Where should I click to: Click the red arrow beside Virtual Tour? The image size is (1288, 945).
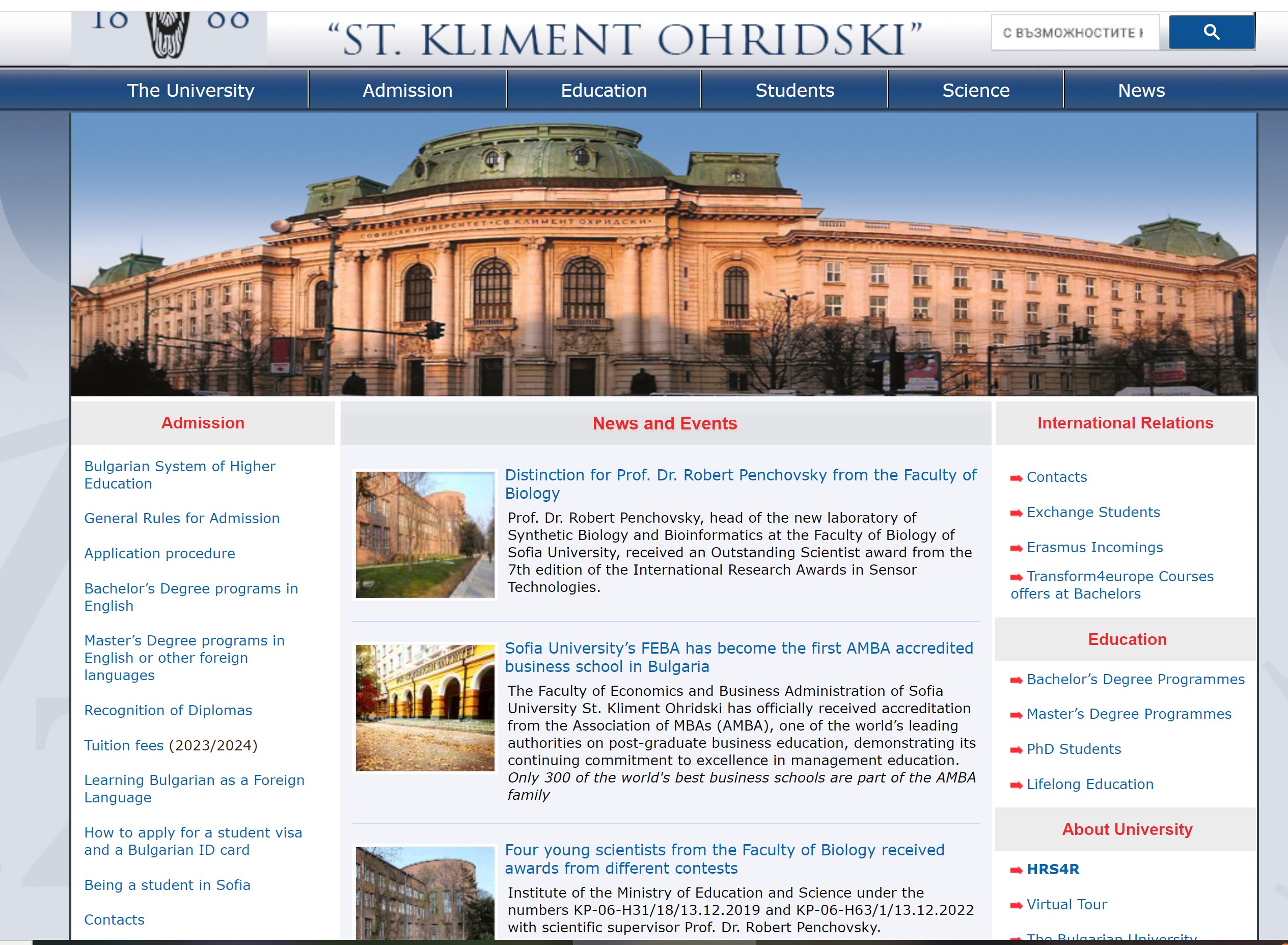tap(1017, 906)
